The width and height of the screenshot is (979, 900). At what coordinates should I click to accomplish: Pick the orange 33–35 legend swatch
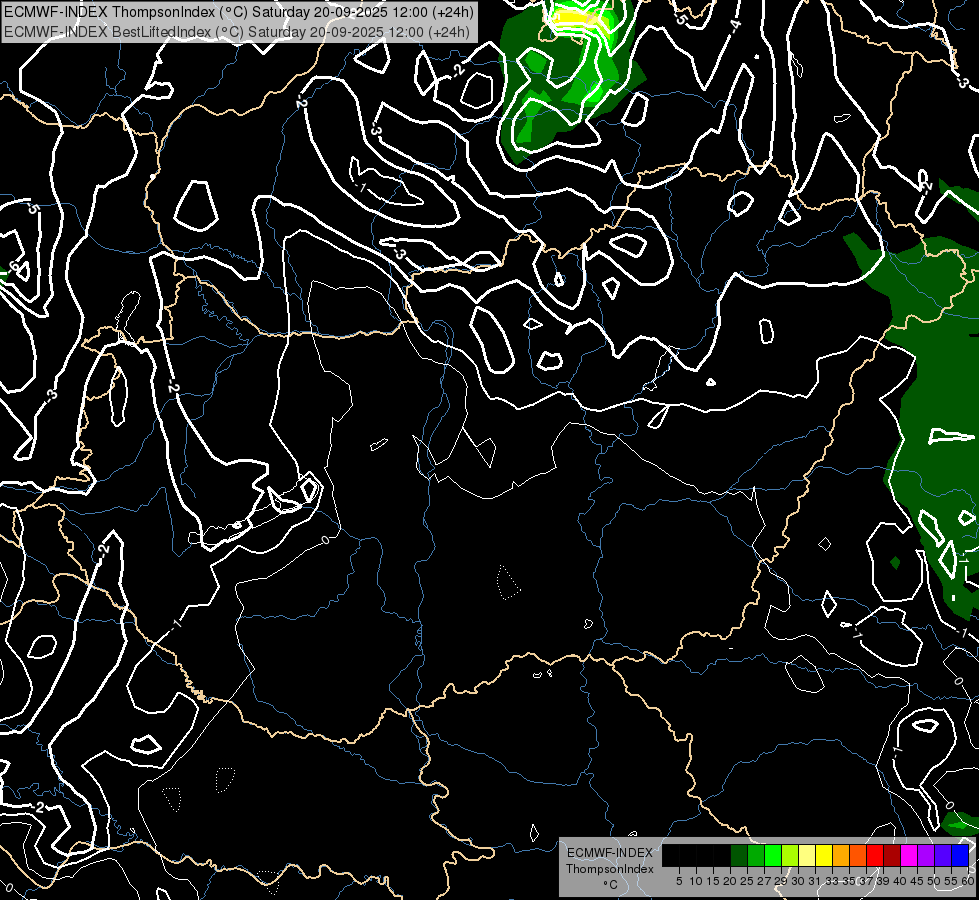841,855
